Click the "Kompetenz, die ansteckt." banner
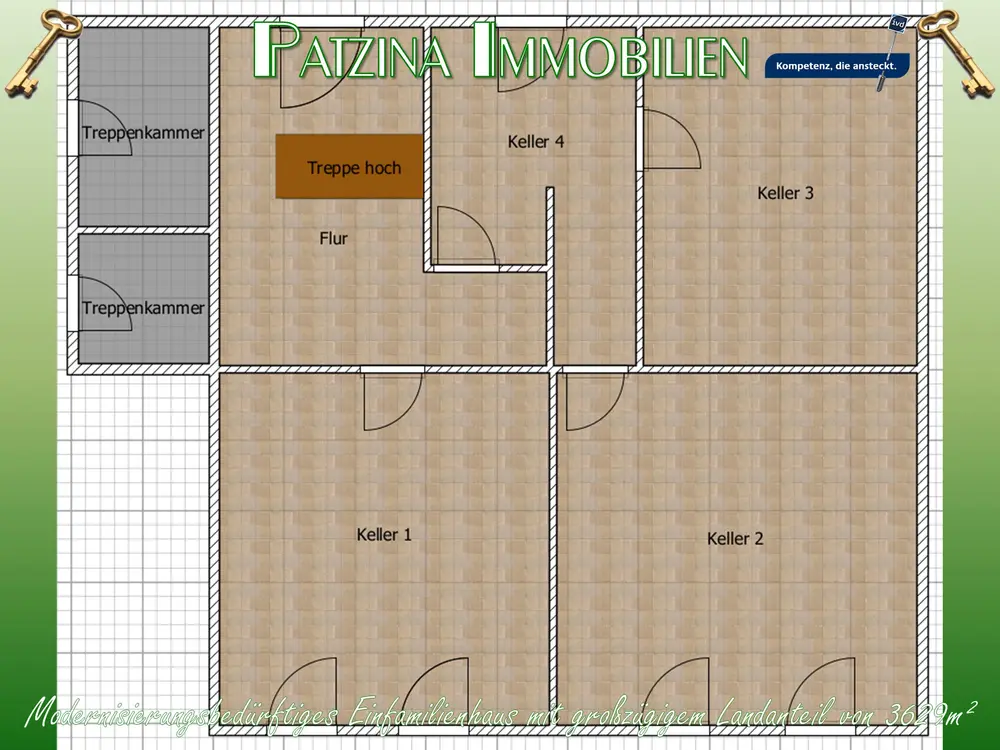The height and width of the screenshot is (750, 1000). [x=836, y=66]
